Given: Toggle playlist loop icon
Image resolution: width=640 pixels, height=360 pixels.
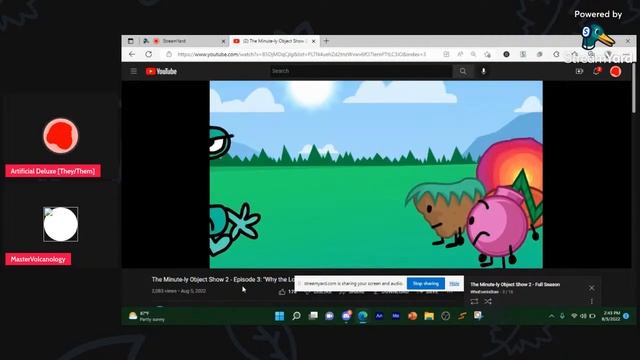Looking at the screenshot, I should point(474,302).
